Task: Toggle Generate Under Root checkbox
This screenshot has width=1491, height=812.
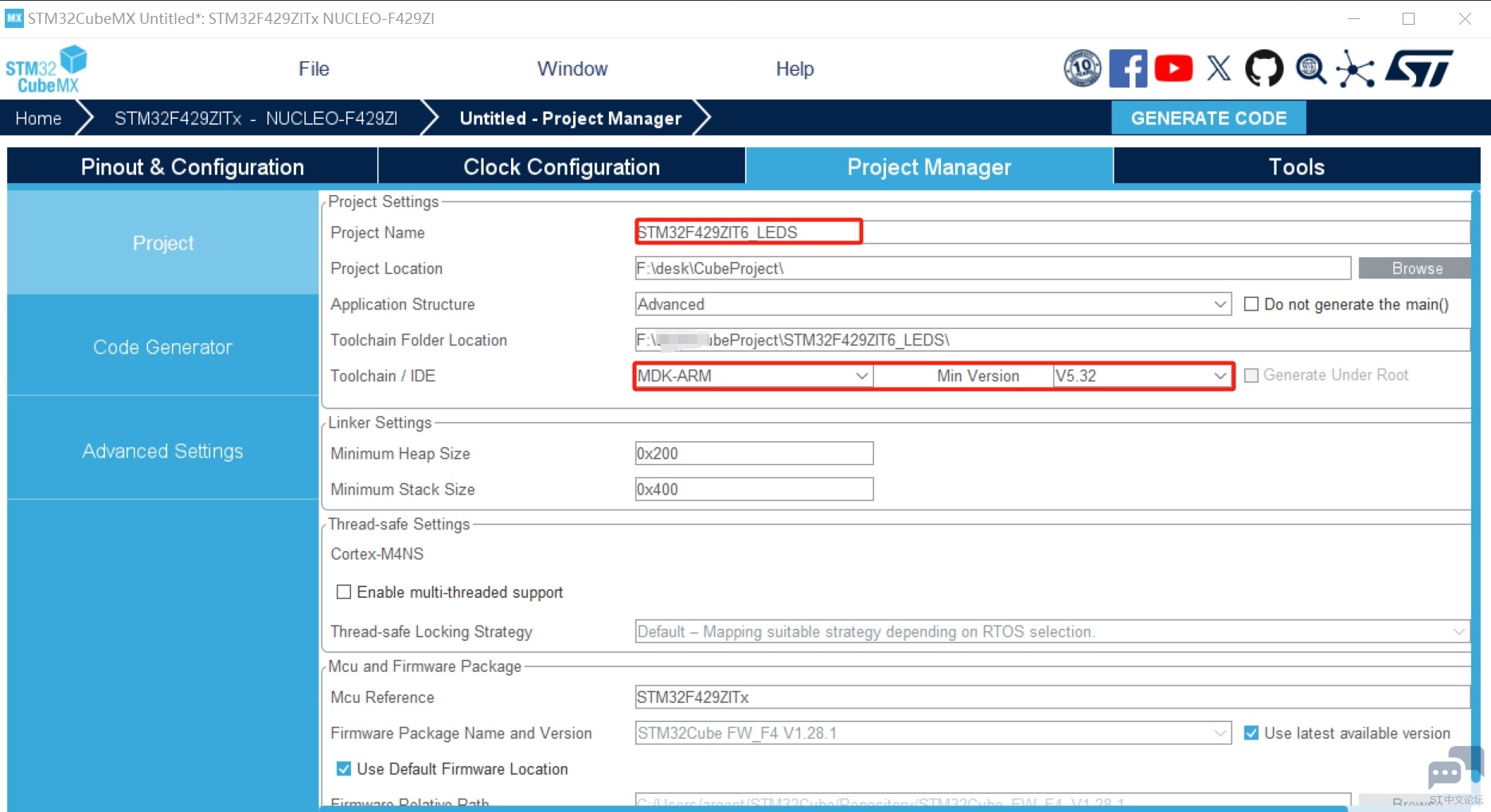Action: click(x=1251, y=375)
